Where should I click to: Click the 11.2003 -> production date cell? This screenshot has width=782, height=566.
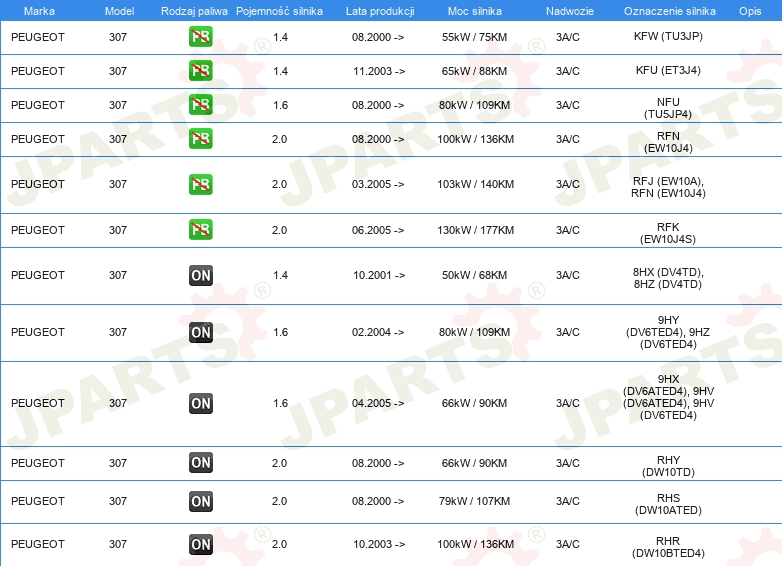point(379,71)
